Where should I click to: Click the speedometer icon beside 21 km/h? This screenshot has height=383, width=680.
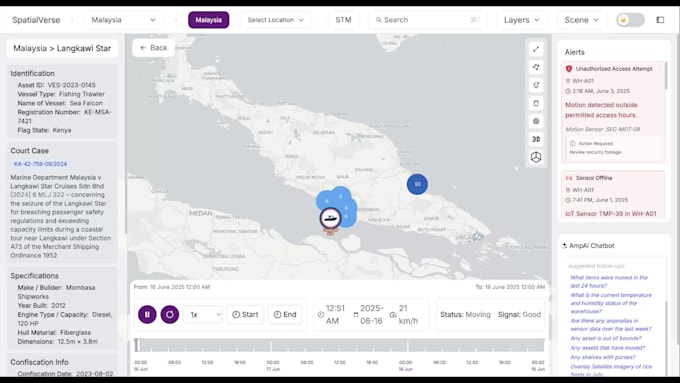pyautogui.click(x=393, y=314)
